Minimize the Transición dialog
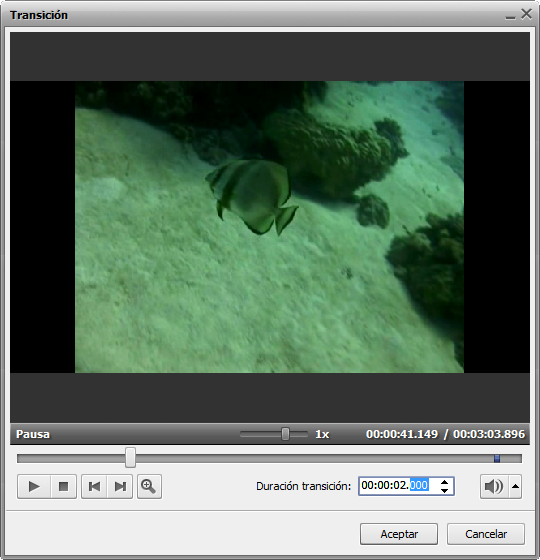The width and height of the screenshot is (540, 560). (510, 16)
